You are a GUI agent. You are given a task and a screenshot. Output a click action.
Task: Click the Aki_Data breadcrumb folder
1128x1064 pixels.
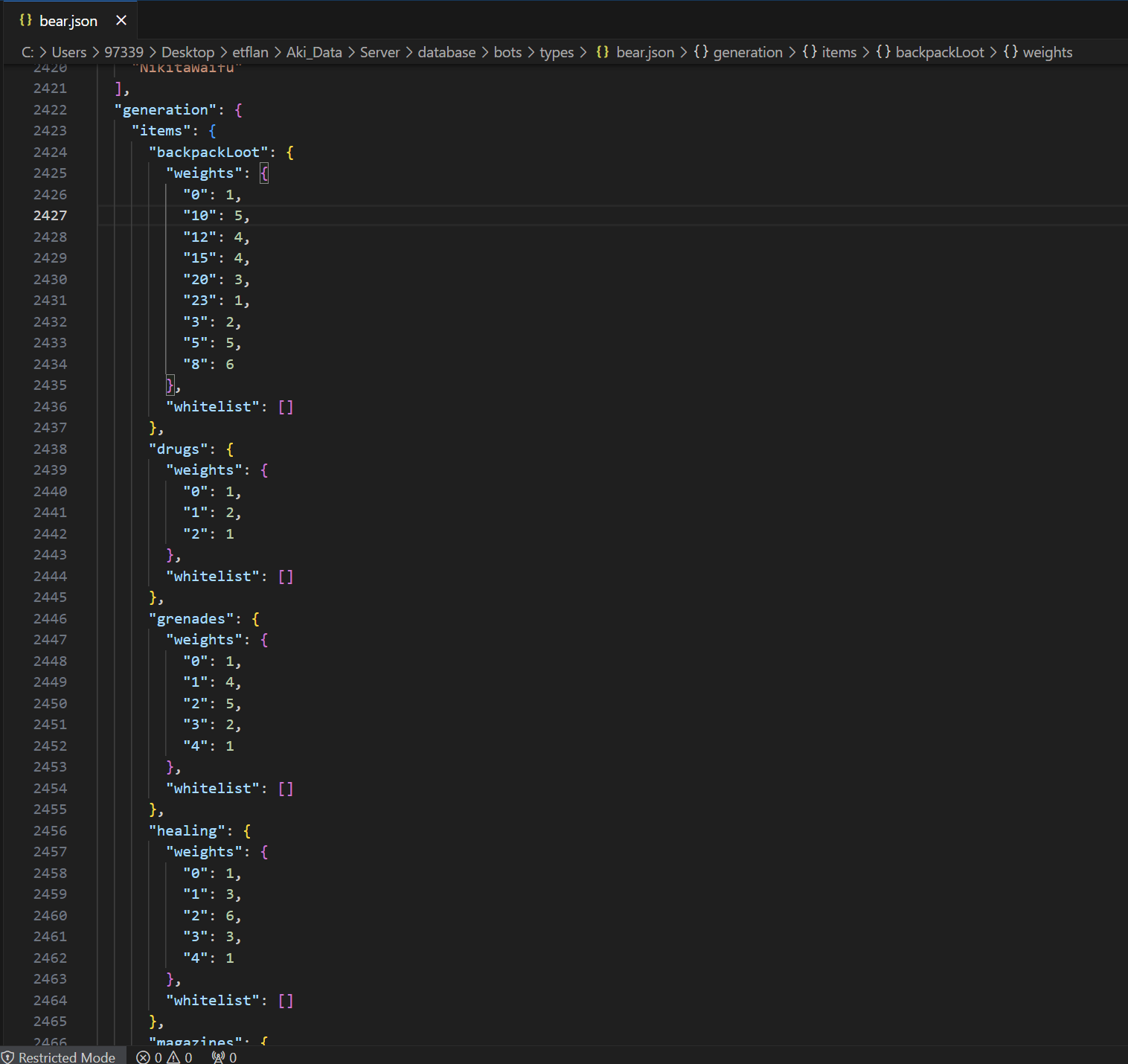(314, 52)
